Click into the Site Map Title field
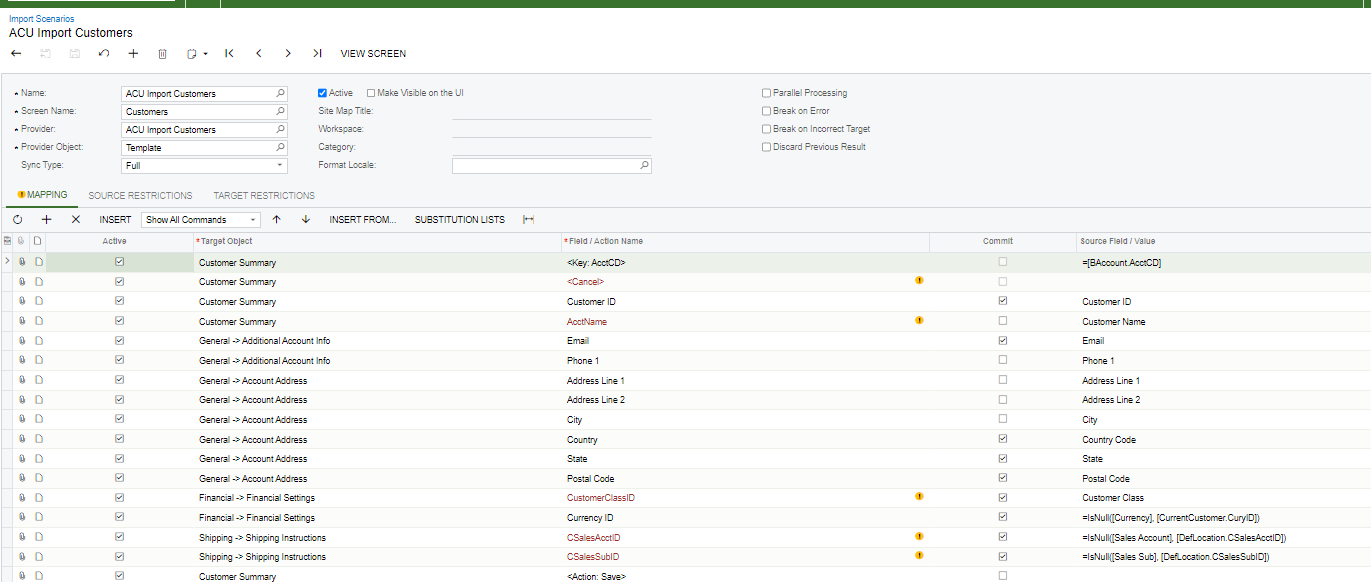The width and height of the screenshot is (1371, 582). pos(551,111)
